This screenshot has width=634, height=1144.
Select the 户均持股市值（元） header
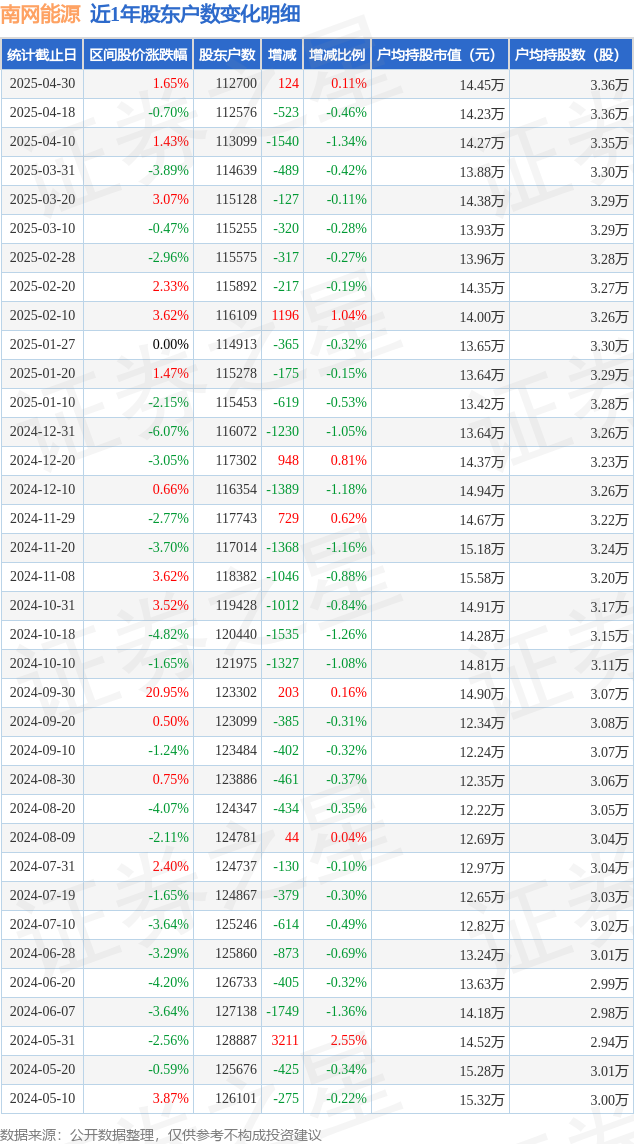tap(439, 55)
